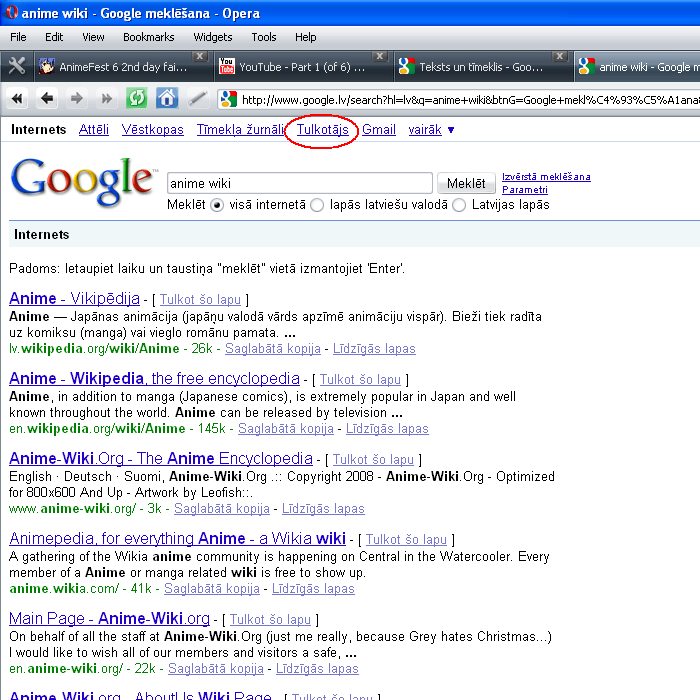The height and width of the screenshot is (700, 700).
Task: Open similar pages for lv.wikipedia.org result
Action: (x=374, y=348)
